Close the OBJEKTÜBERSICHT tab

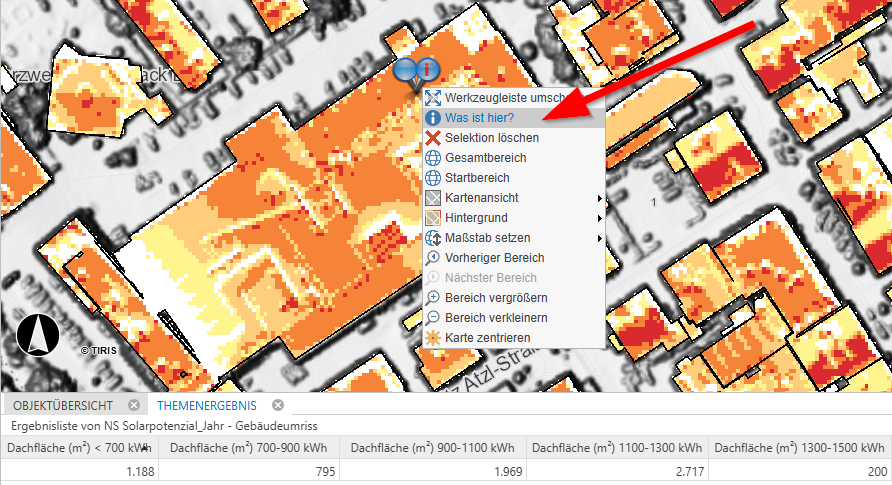[134, 406]
